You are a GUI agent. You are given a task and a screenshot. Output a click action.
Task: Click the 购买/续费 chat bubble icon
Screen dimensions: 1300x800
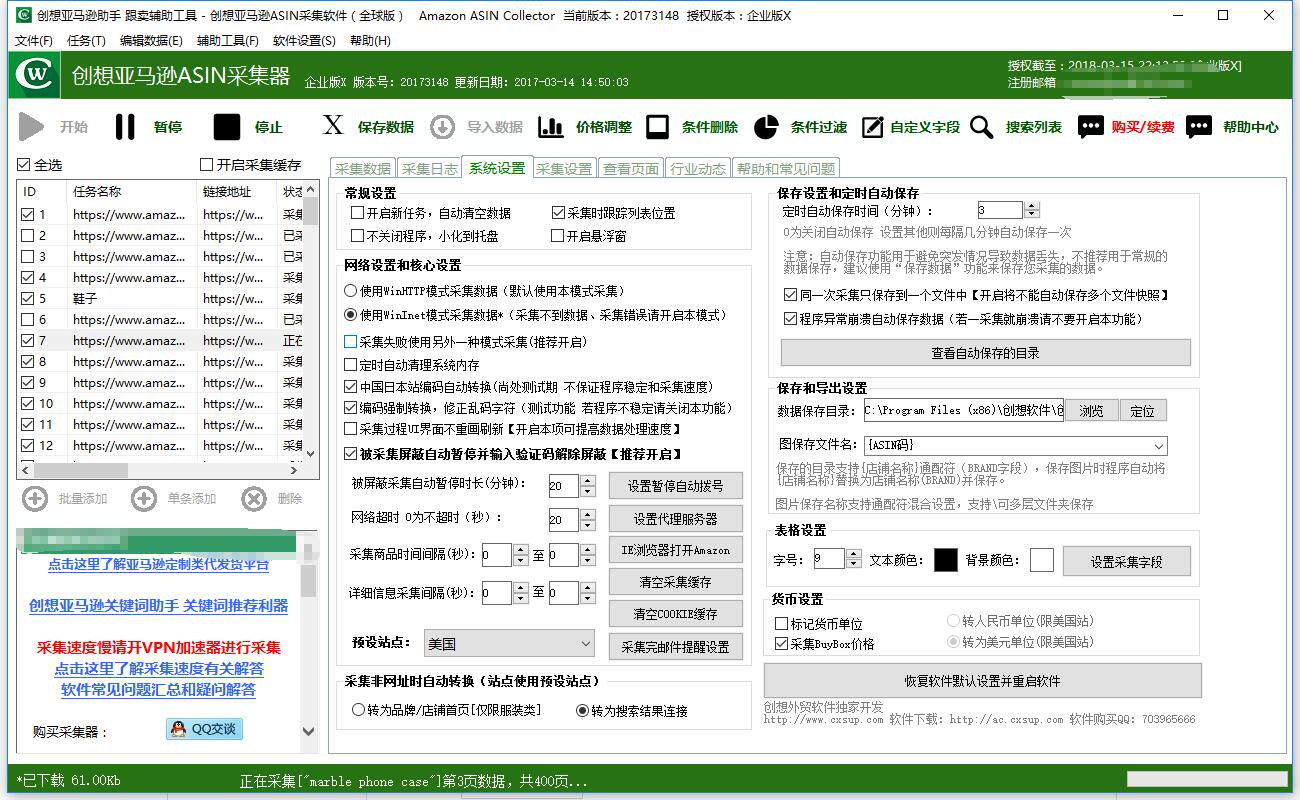pos(1090,127)
